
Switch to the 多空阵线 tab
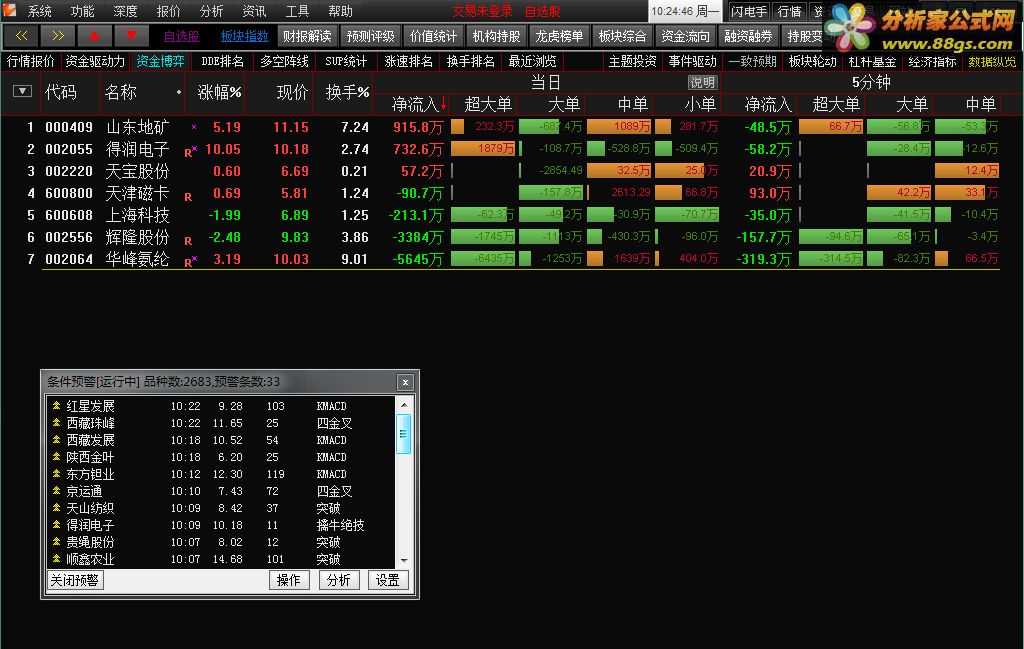click(284, 61)
